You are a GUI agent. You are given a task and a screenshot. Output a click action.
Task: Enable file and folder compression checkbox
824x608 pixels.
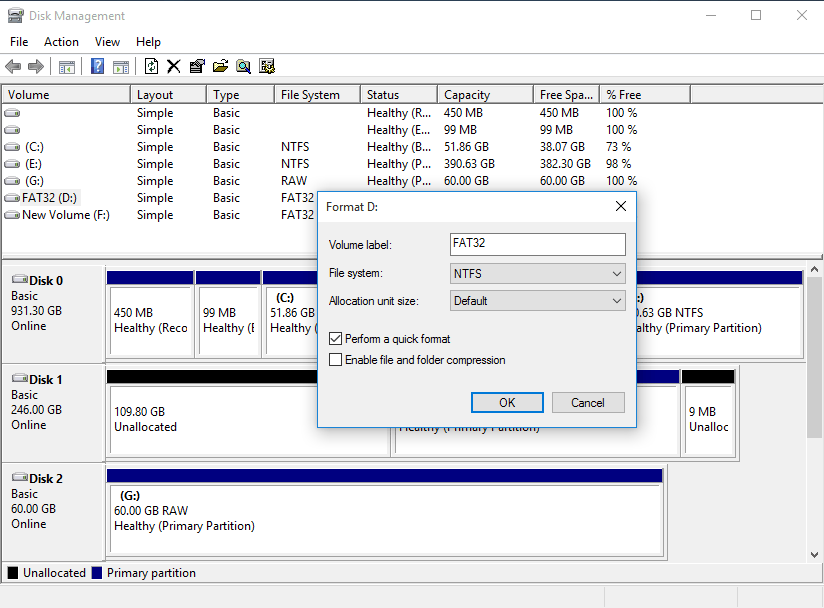tap(335, 359)
